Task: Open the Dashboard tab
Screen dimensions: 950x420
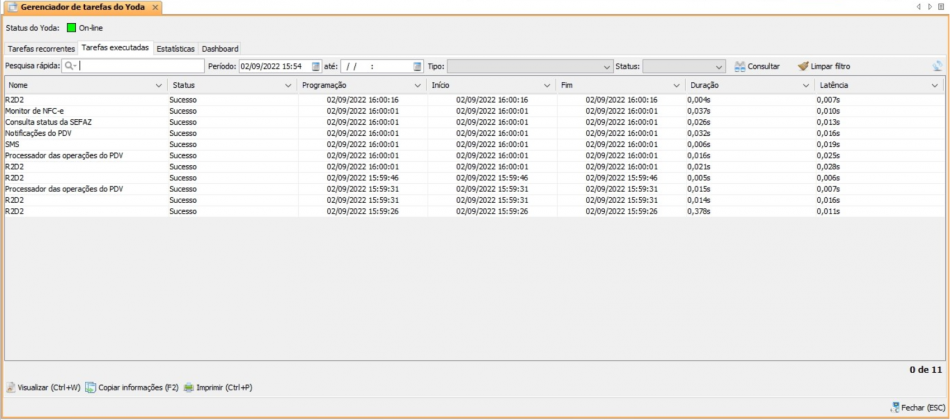Action: click(220, 48)
